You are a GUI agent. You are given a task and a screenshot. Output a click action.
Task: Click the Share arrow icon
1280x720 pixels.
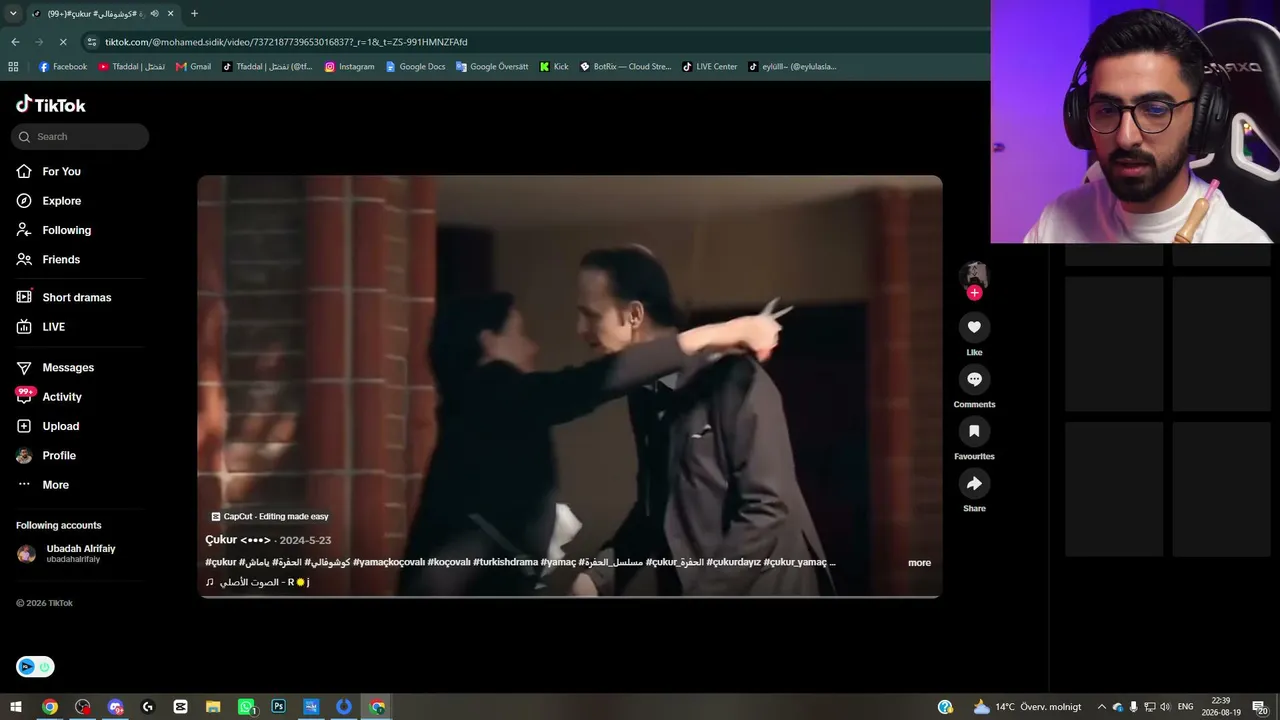click(x=974, y=484)
